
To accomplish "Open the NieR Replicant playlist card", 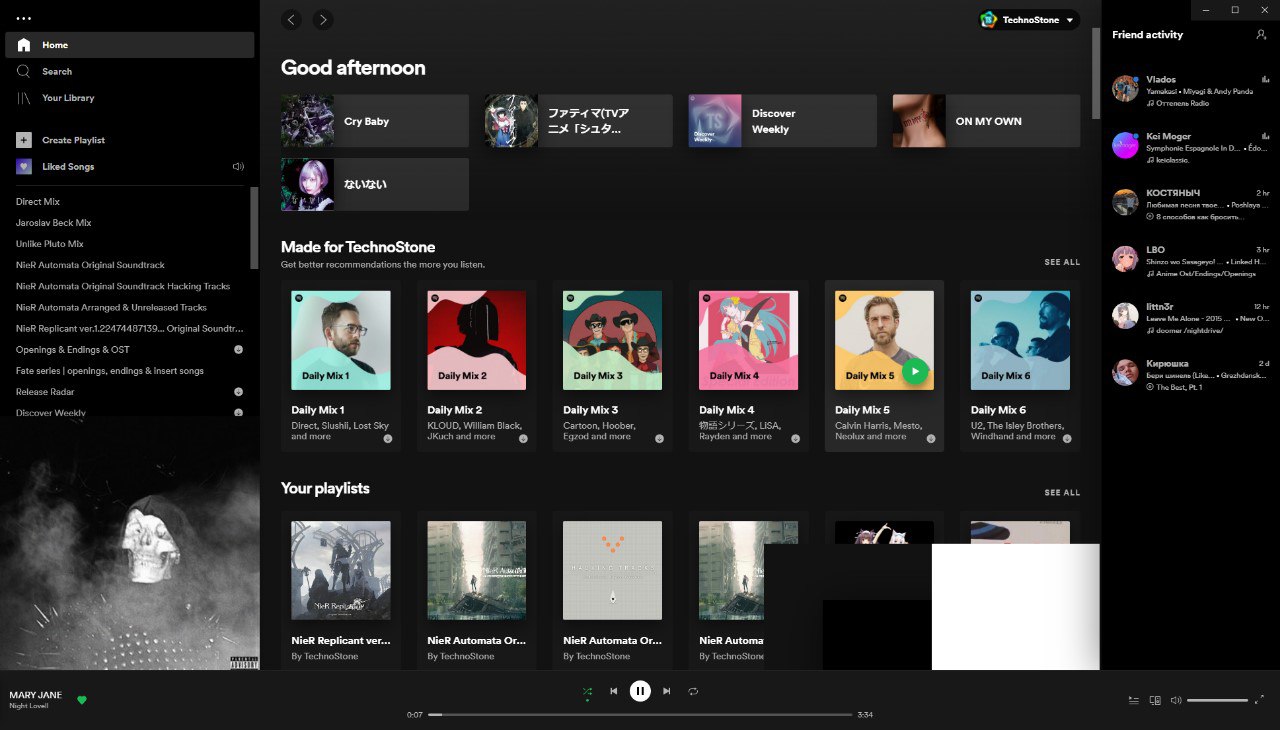I will [x=341, y=590].
